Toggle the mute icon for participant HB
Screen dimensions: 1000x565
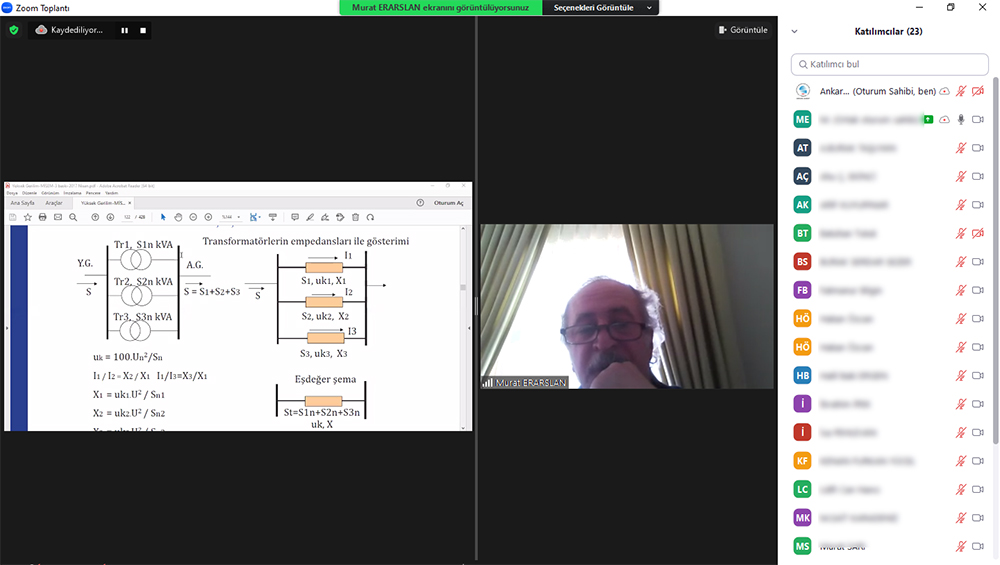click(961, 376)
